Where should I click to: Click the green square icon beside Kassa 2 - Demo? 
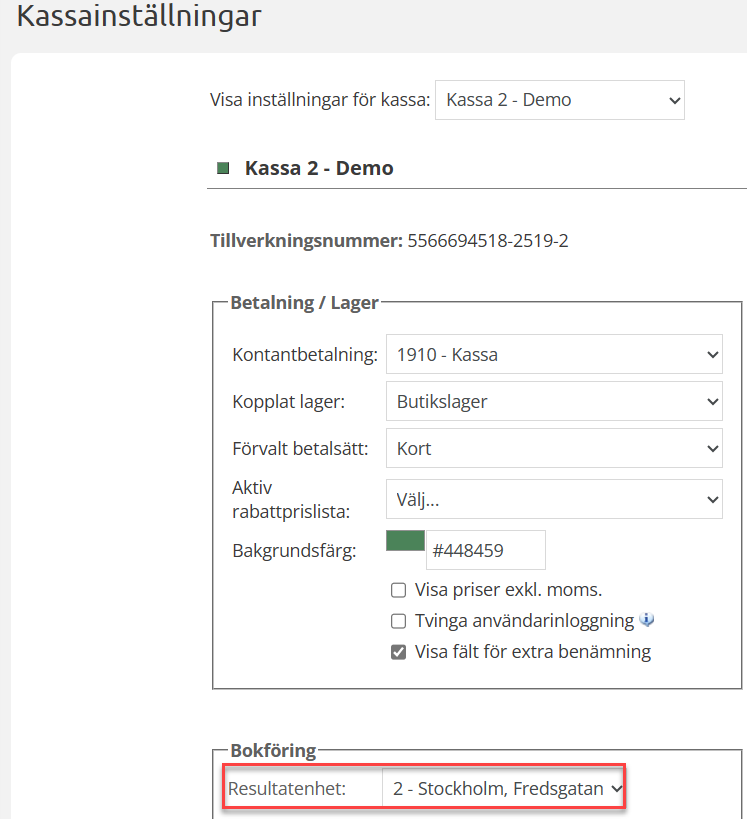[223, 168]
